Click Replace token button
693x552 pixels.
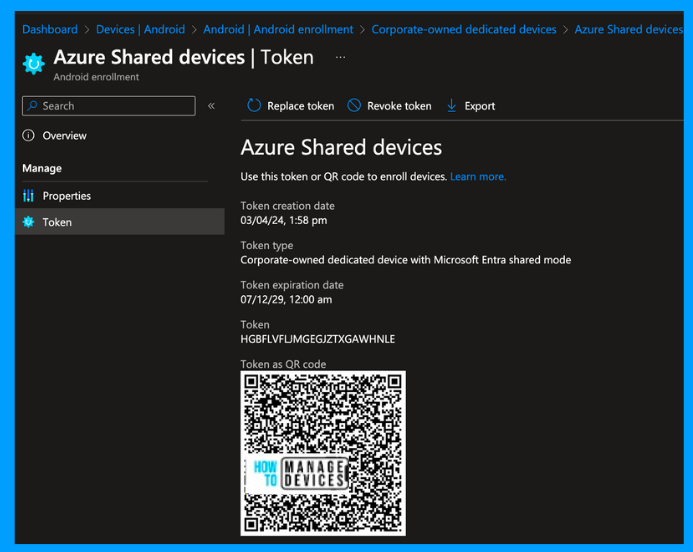click(291, 106)
